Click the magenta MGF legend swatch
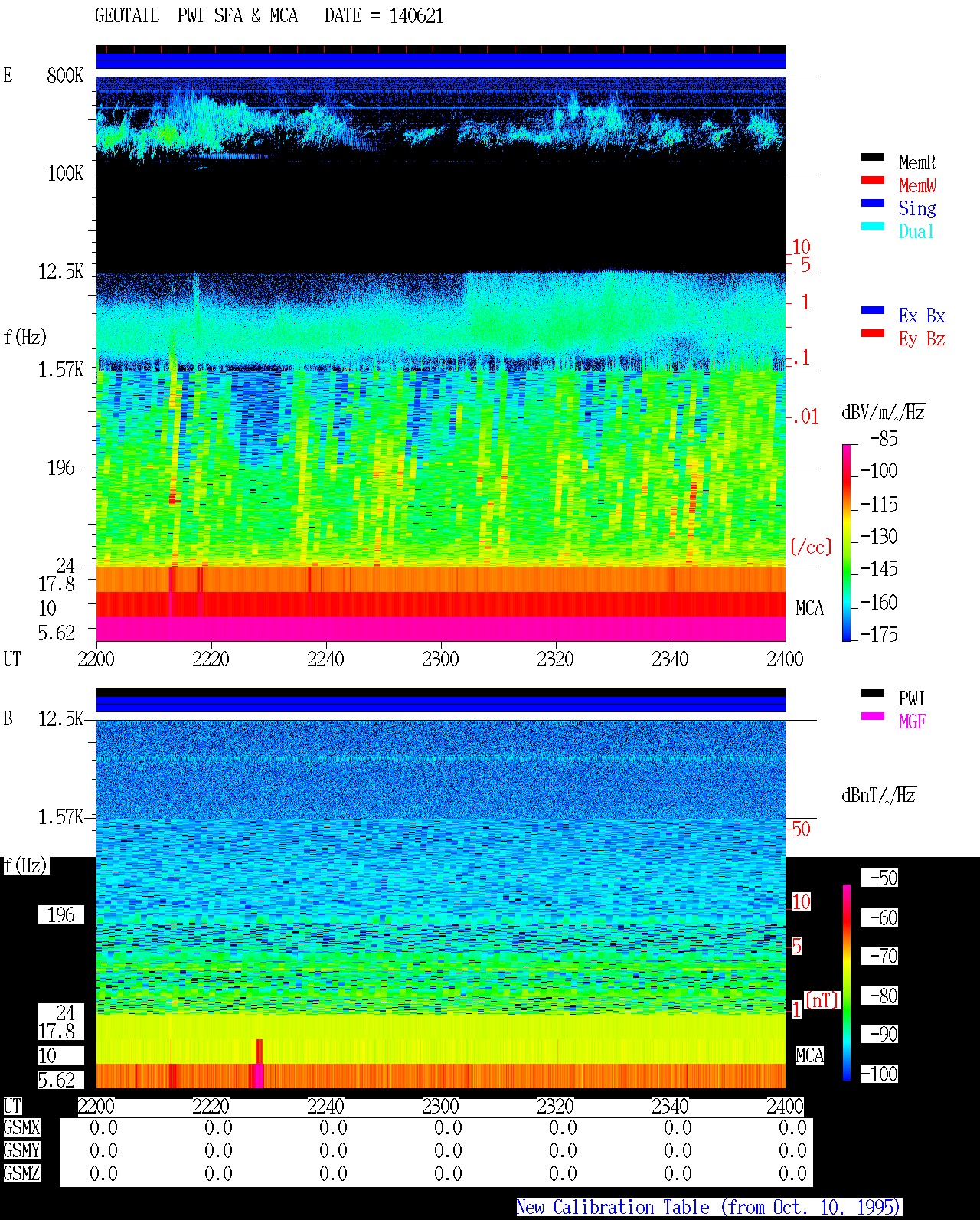 tap(872, 716)
